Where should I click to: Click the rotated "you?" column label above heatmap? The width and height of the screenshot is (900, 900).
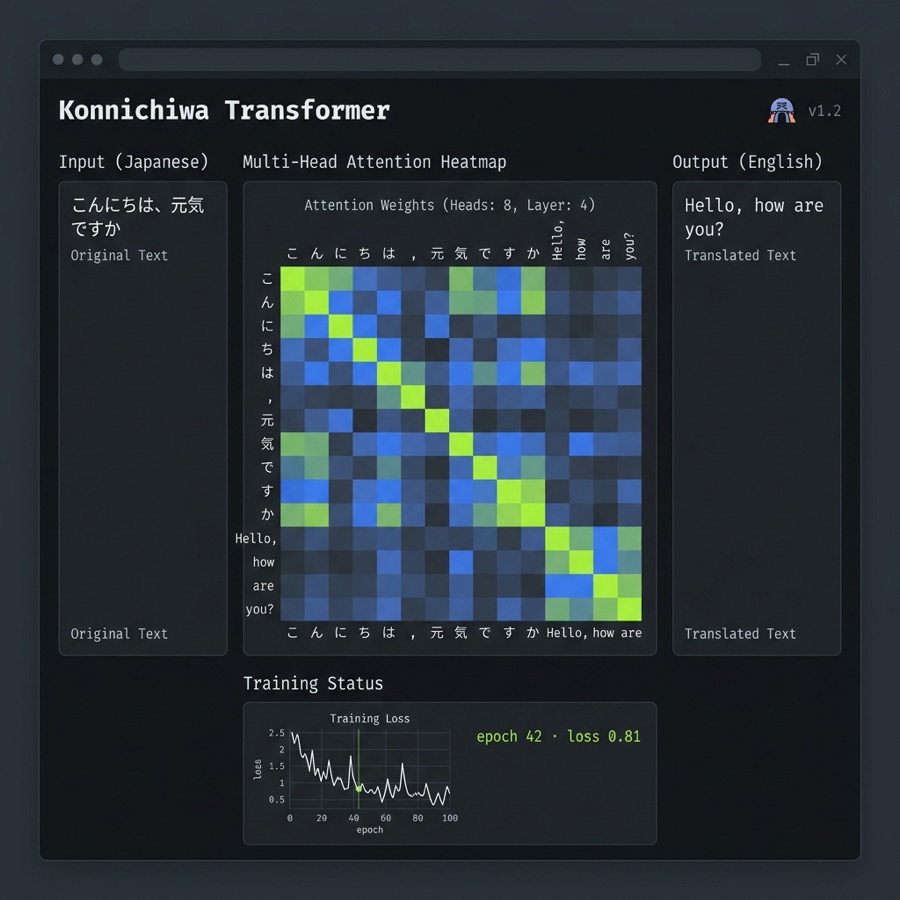(x=630, y=246)
